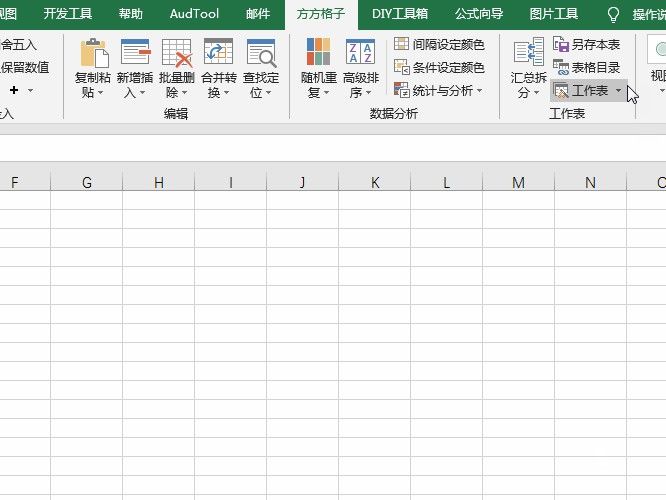Open the 开发工具 ribbon tab

pyautogui.click(x=68, y=14)
